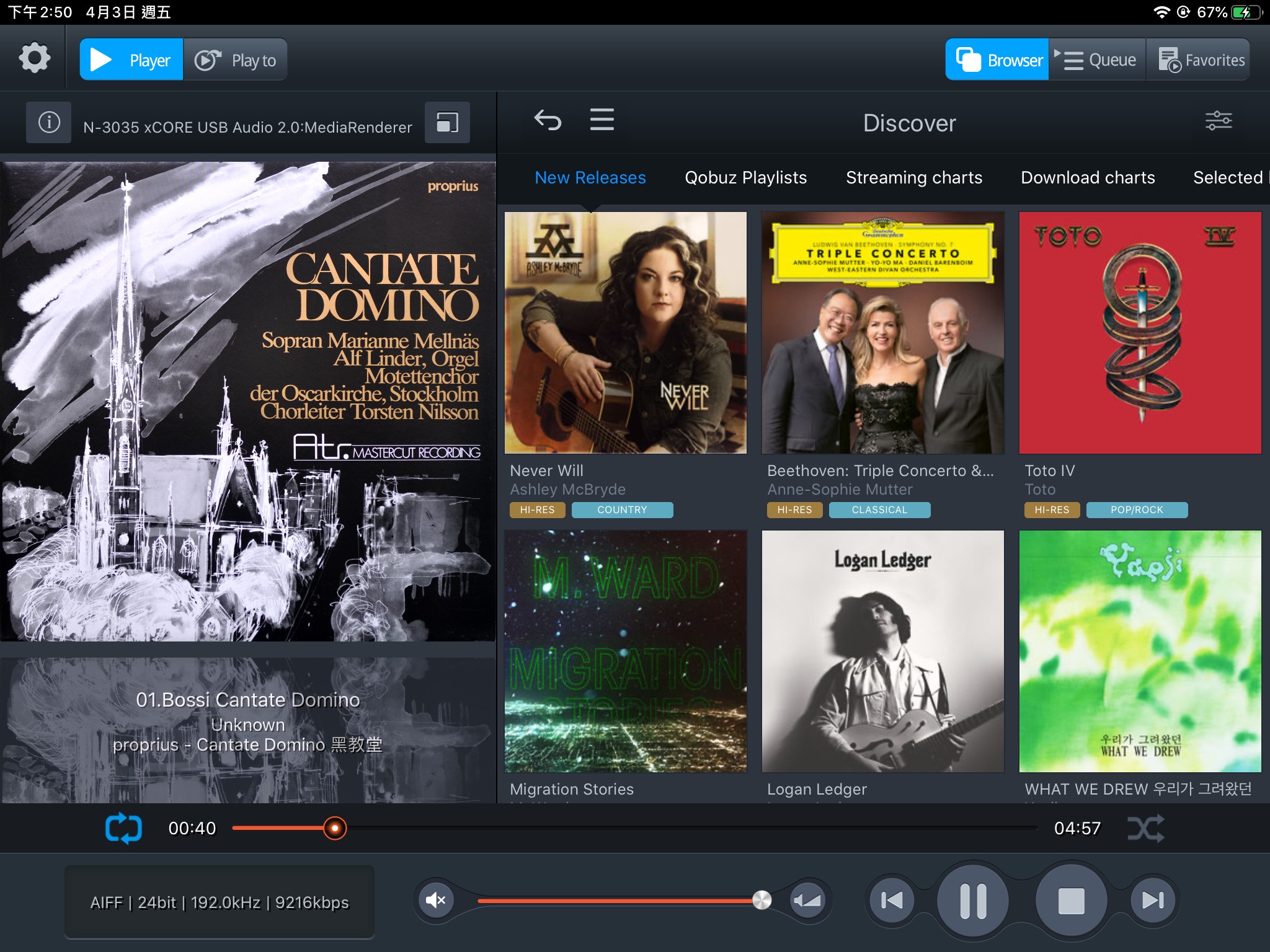Screen dimensions: 1270x952
Task: Skip to previous track
Action: tap(892, 900)
